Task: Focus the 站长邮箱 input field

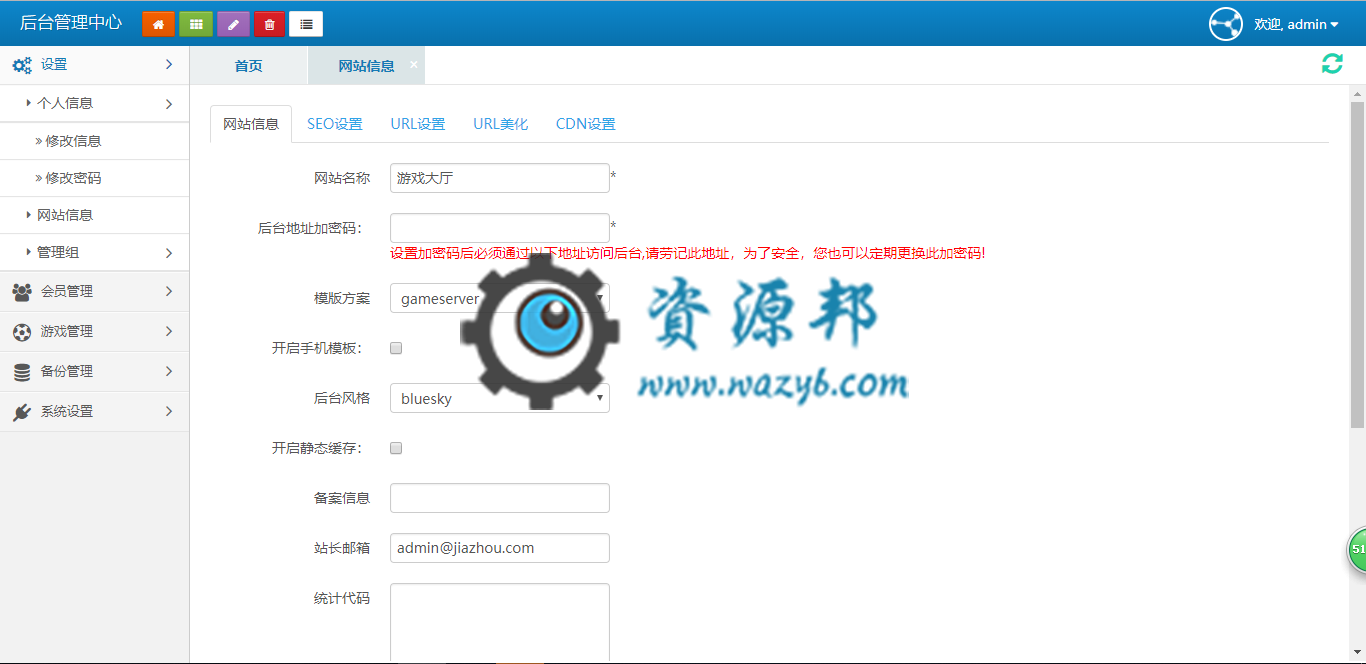Action: click(x=500, y=548)
